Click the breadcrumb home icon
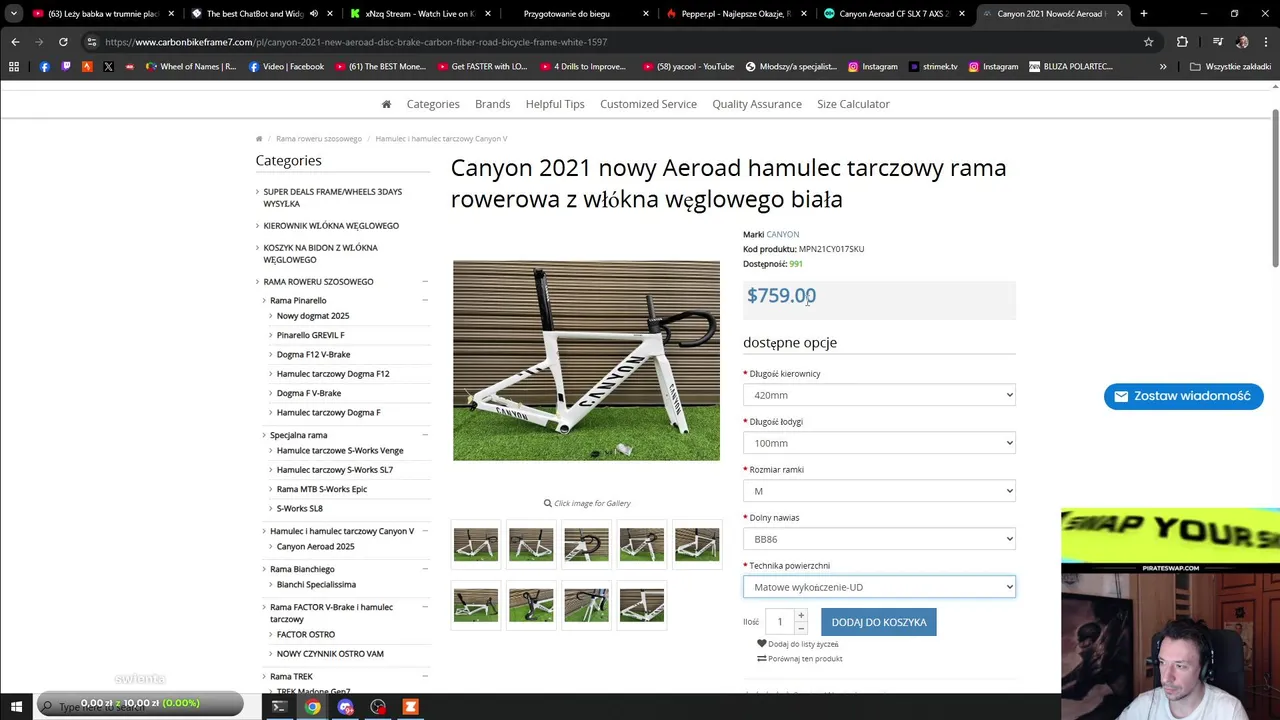 point(259,139)
